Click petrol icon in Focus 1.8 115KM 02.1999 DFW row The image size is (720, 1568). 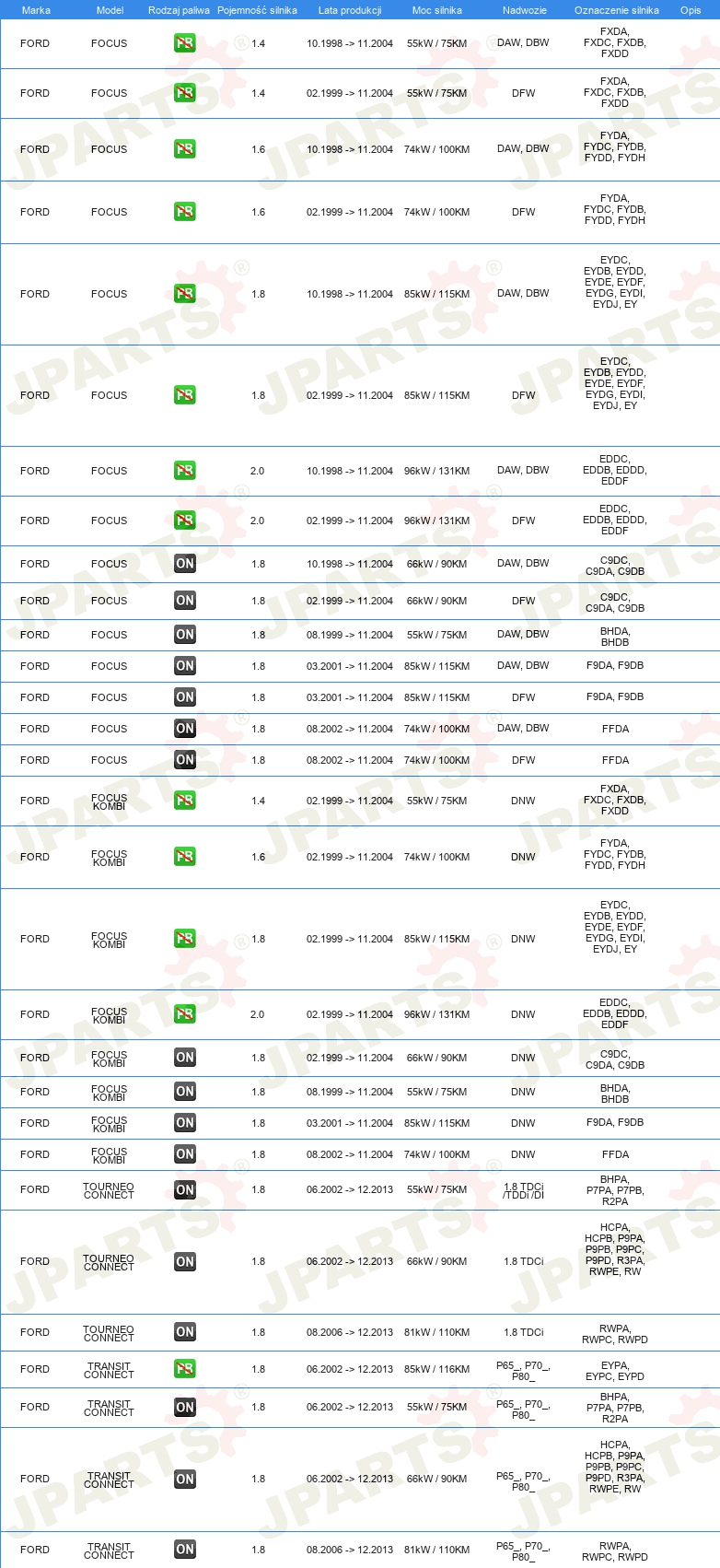(x=184, y=395)
